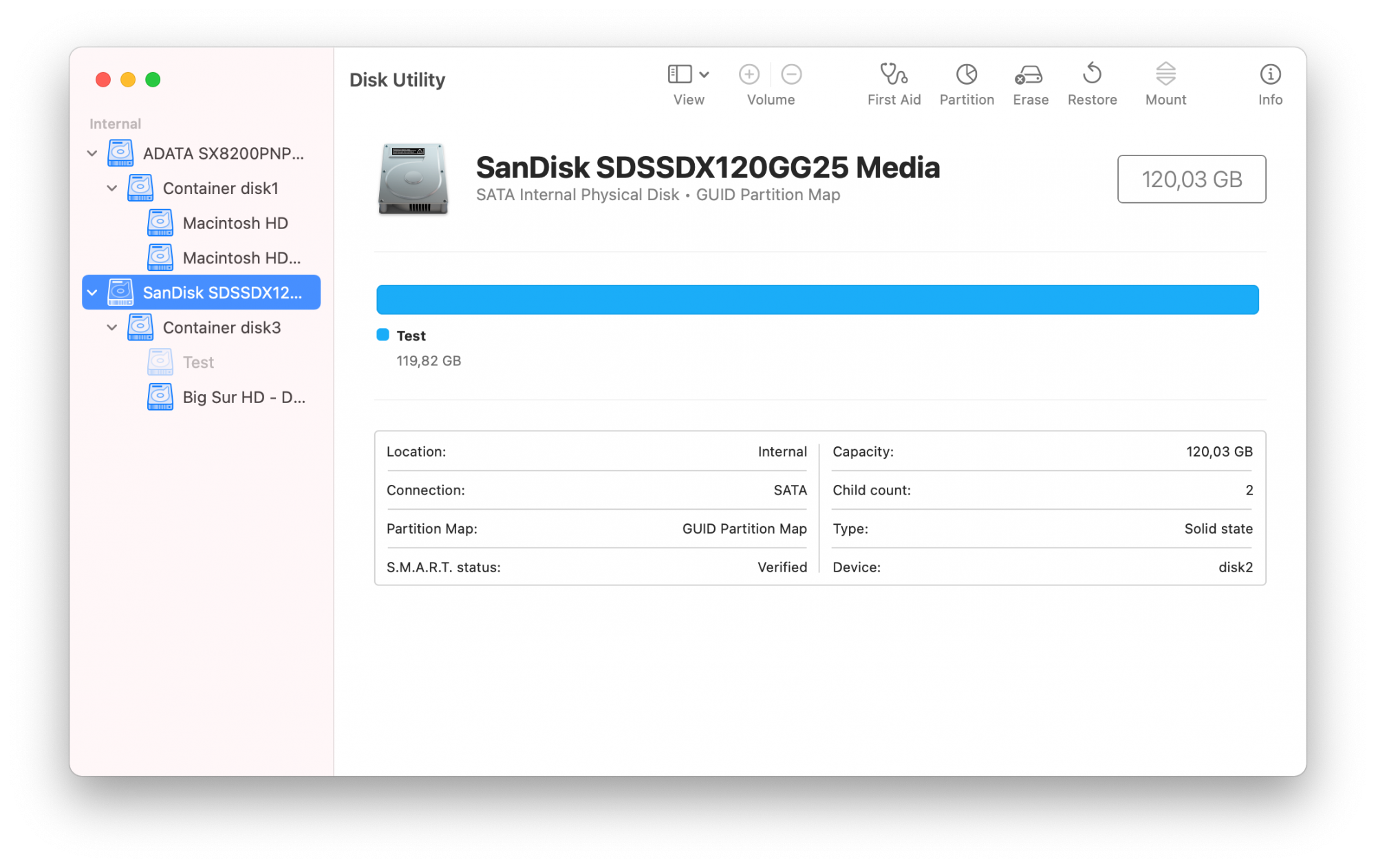Select the dimmed Test volume

point(198,362)
